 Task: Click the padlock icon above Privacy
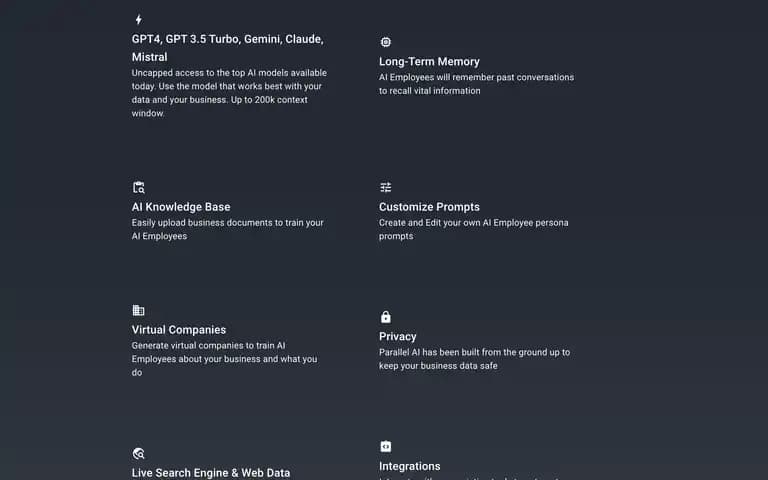tap(386, 317)
